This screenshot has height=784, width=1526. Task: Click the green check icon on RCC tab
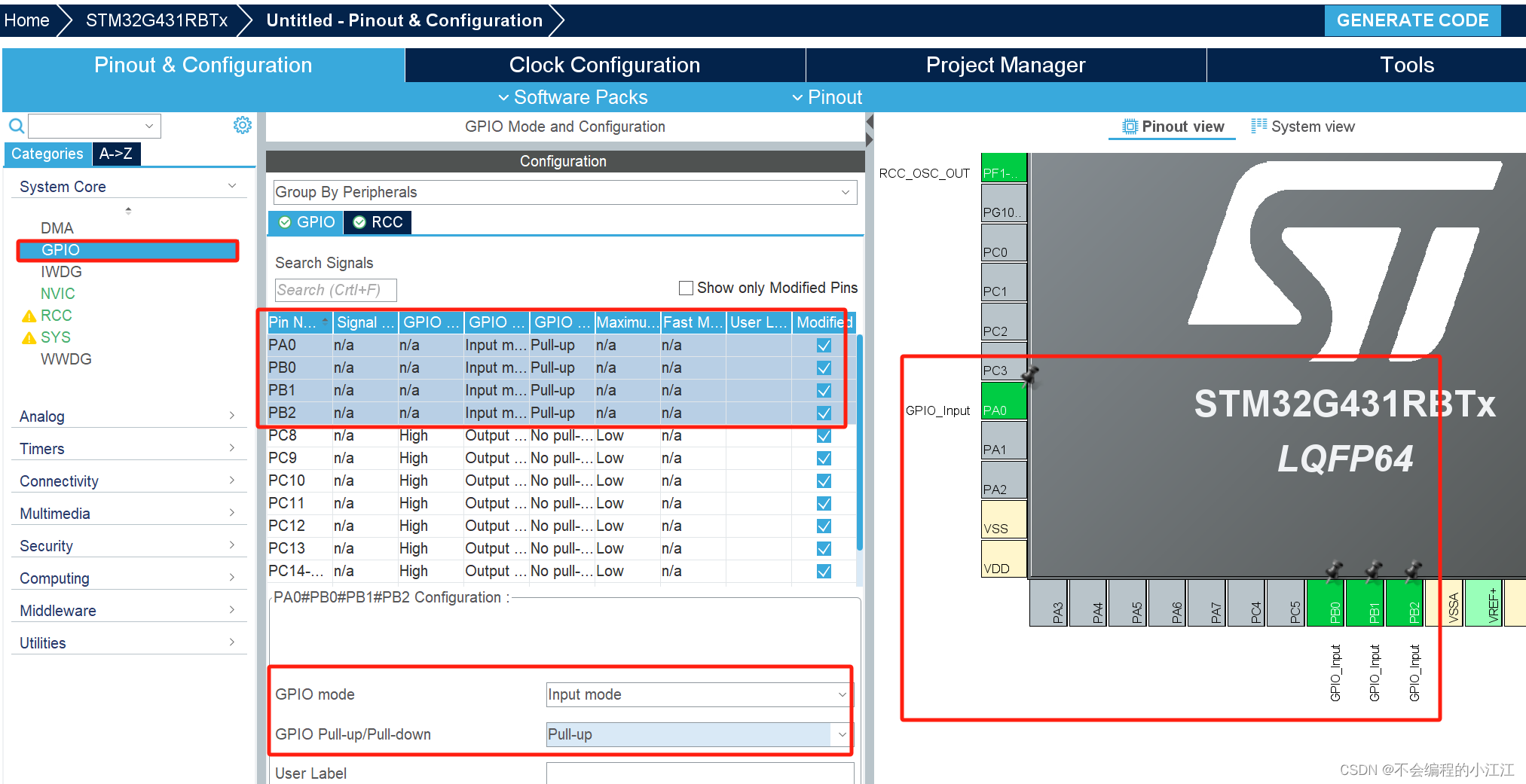tap(359, 222)
